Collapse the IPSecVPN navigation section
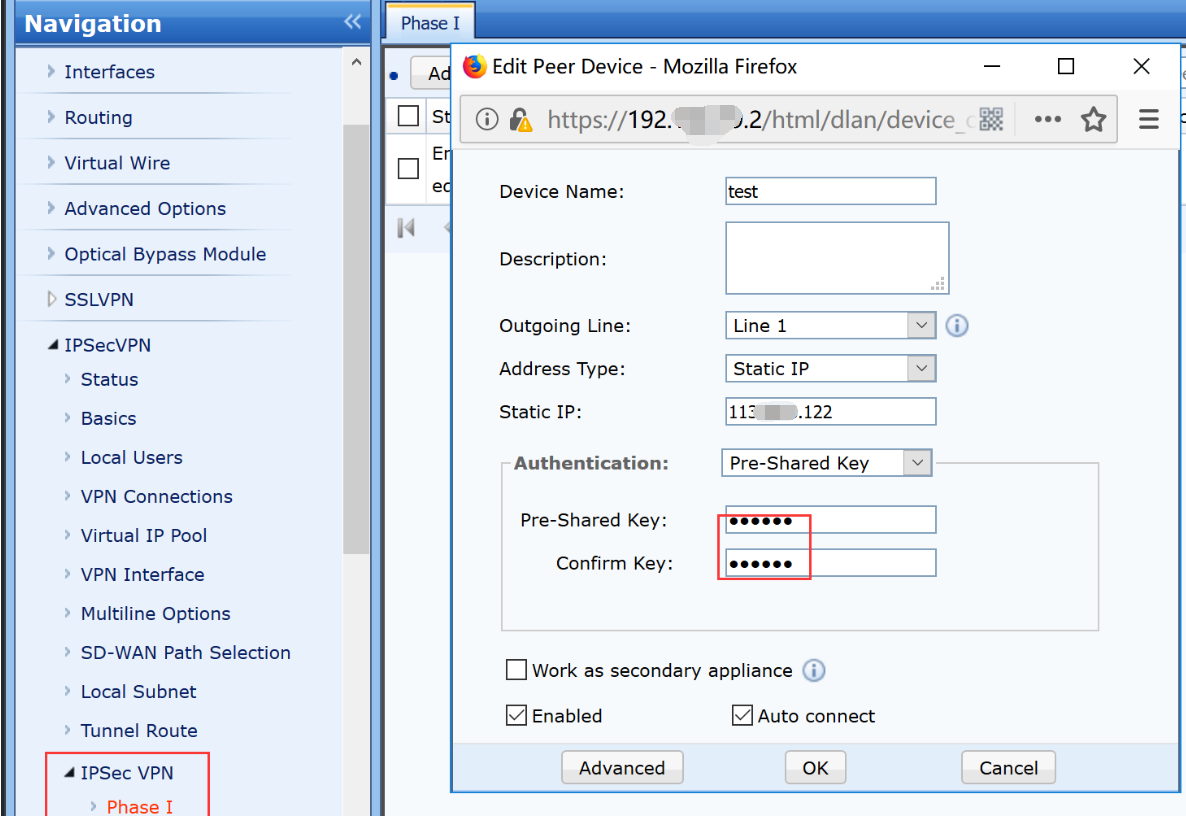The width and height of the screenshot is (1186, 816). tap(52, 344)
